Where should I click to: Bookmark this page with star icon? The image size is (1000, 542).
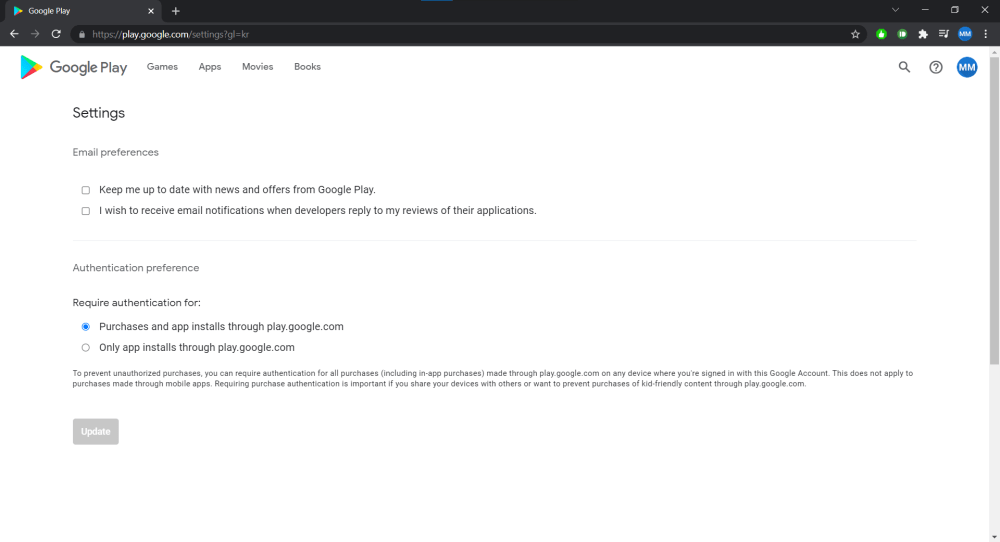(x=855, y=34)
